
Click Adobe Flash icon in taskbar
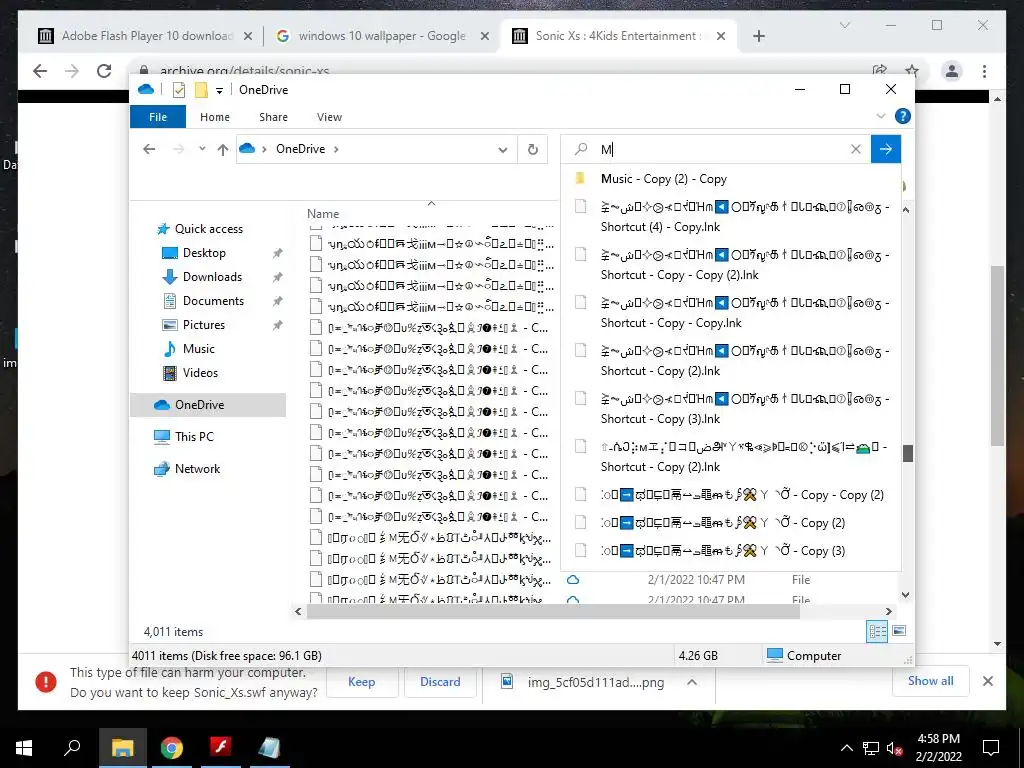[x=221, y=746]
